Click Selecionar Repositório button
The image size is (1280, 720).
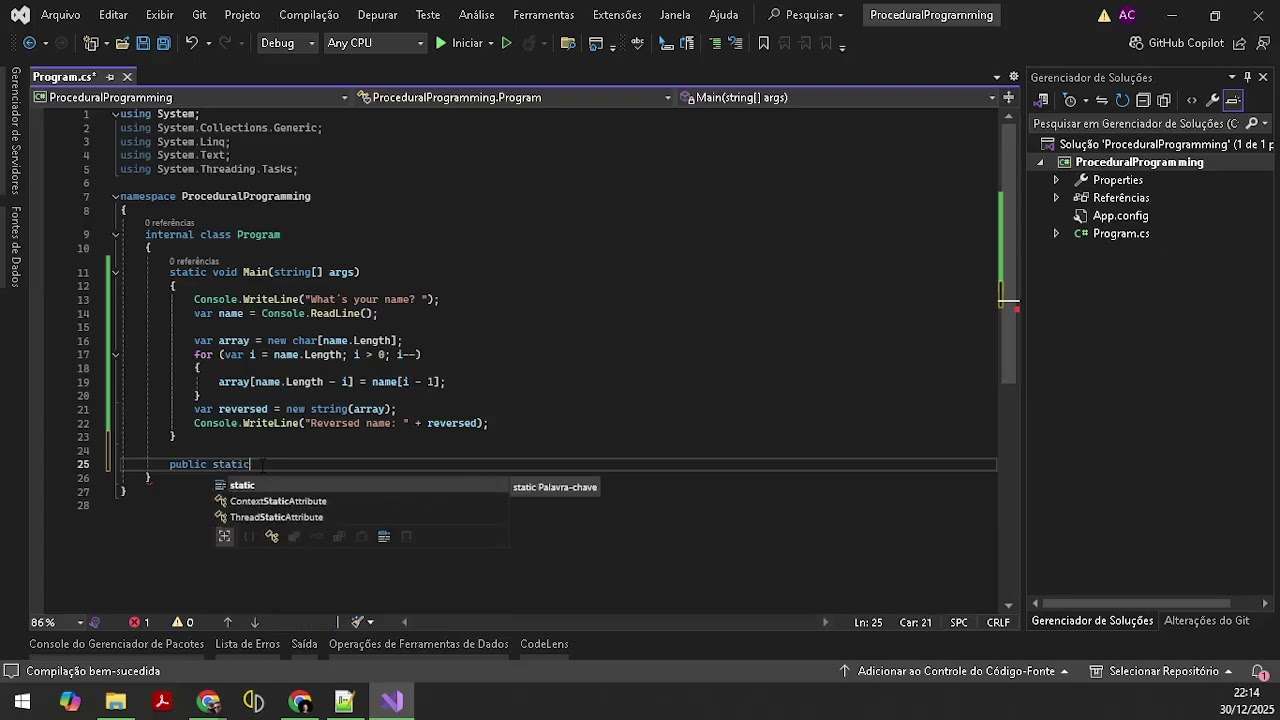point(1162,672)
